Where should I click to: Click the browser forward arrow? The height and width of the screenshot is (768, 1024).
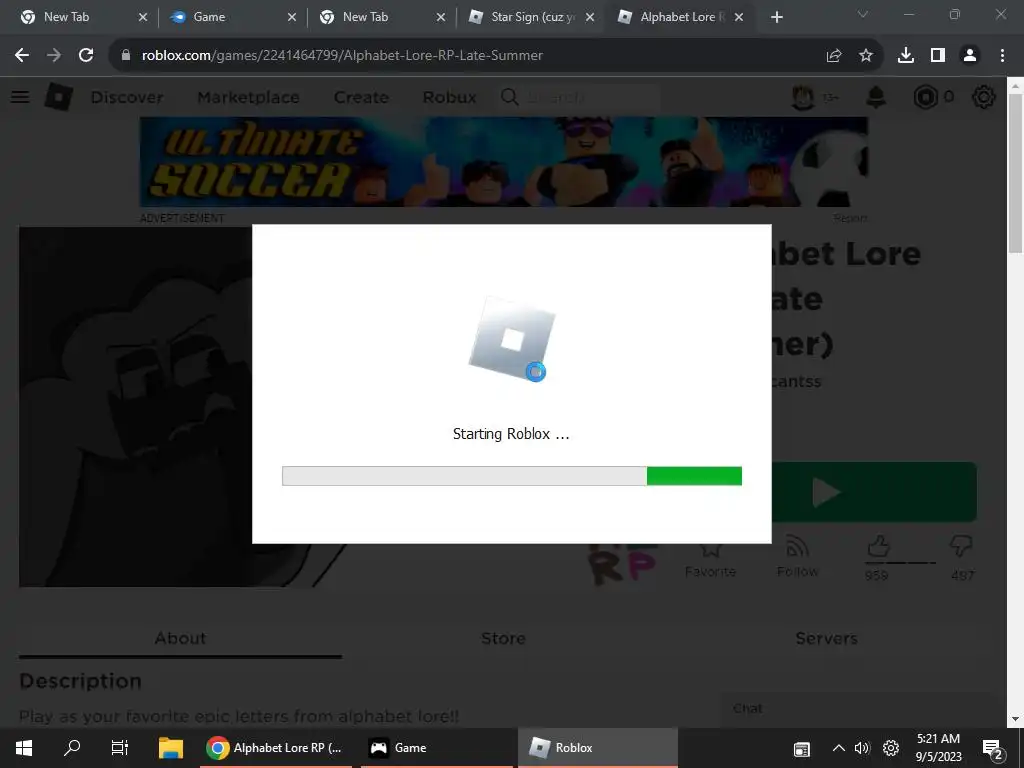tap(54, 56)
